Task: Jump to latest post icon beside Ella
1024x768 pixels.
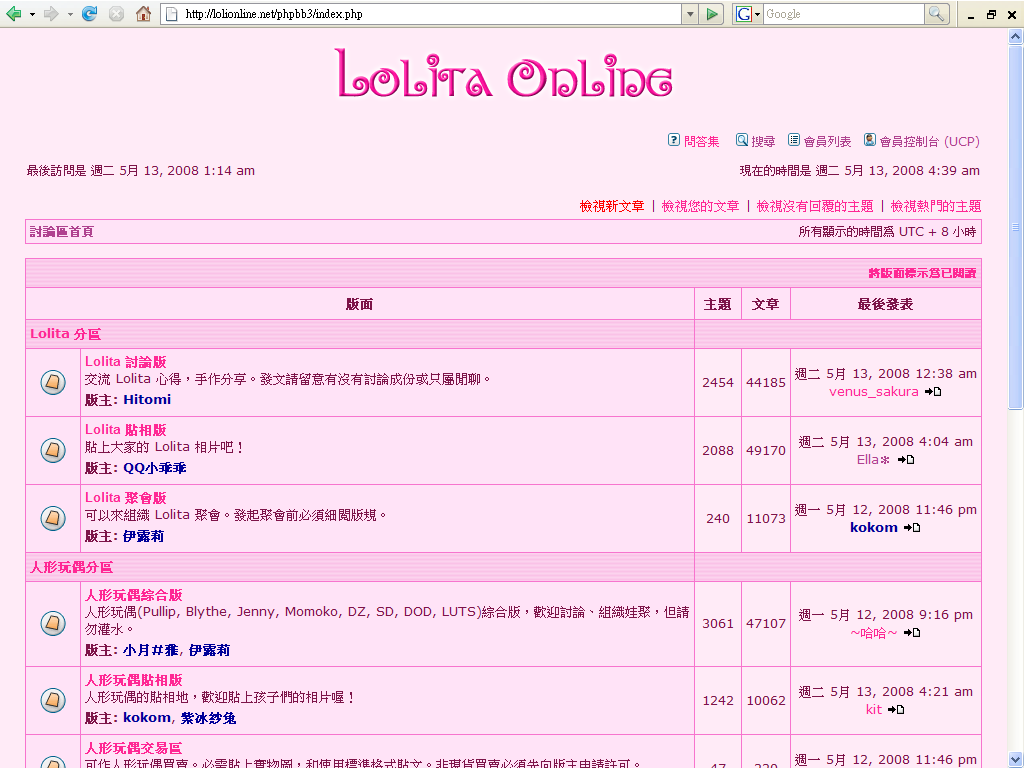Action: (906, 460)
